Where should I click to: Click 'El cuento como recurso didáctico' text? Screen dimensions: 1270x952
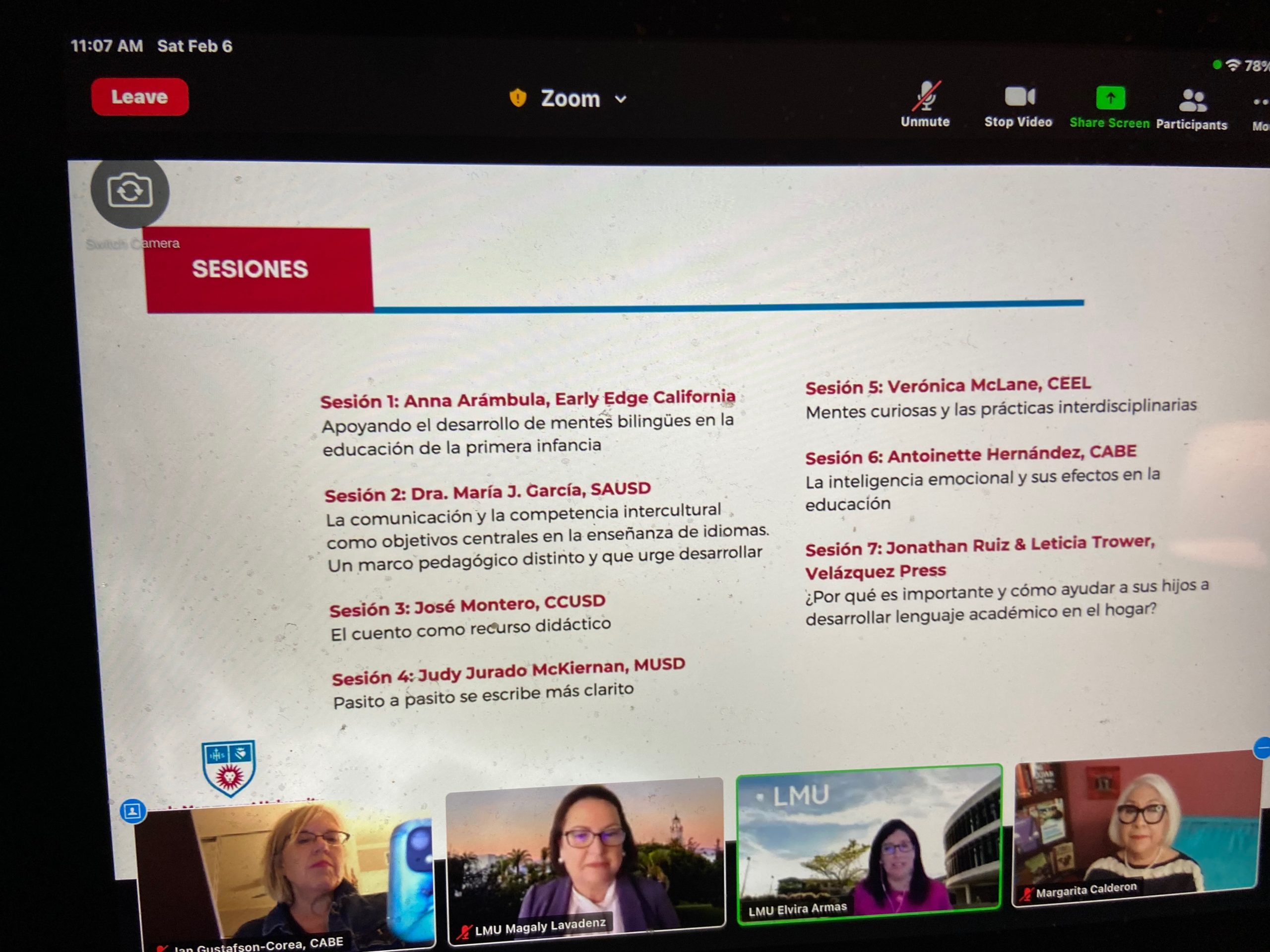(x=470, y=628)
